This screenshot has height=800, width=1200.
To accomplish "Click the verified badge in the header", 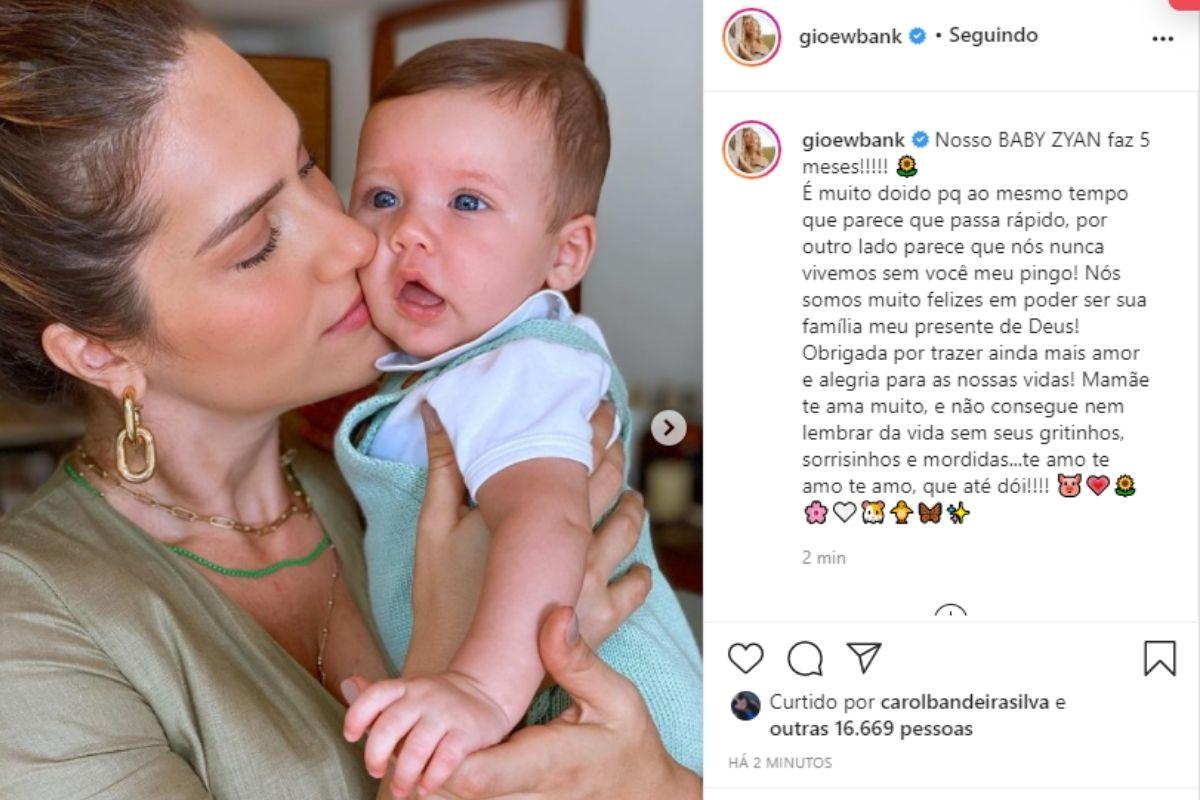I will coord(917,37).
